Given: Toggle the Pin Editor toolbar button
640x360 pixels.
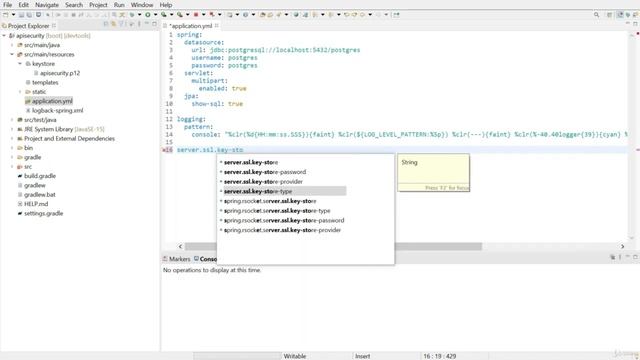Looking at the screenshot, I should click(396, 15).
